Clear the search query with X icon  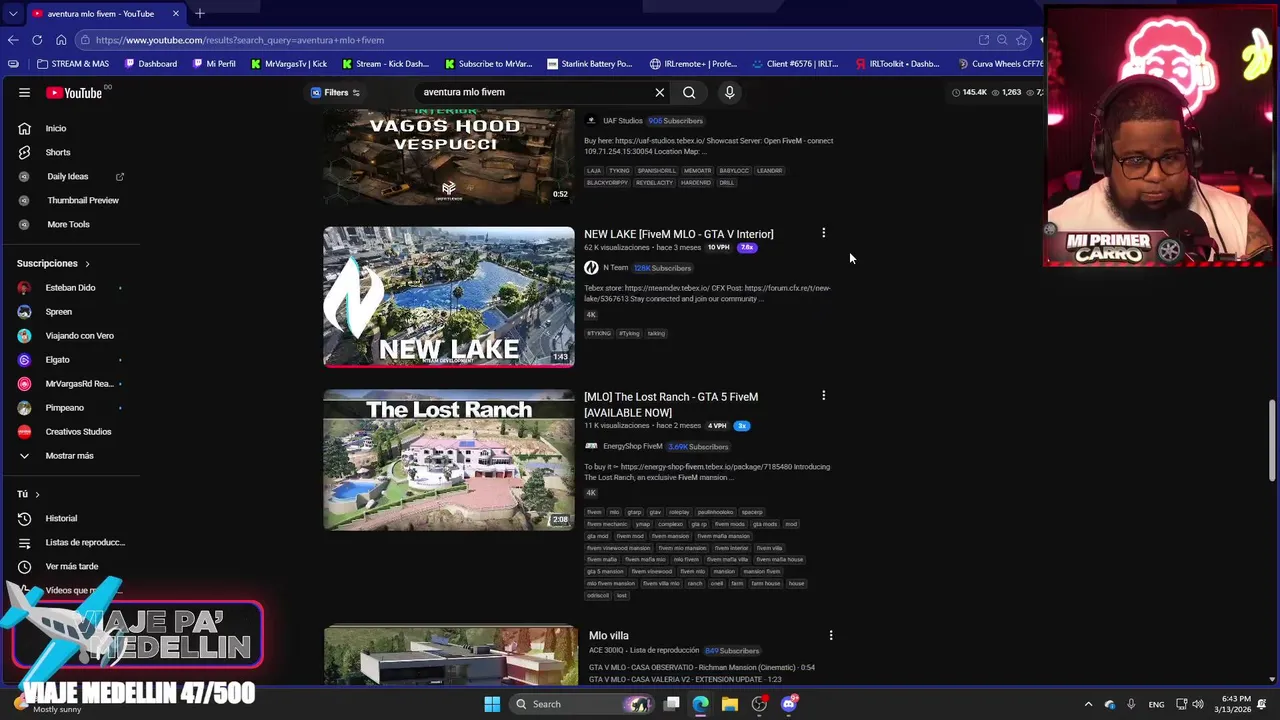coord(660,92)
